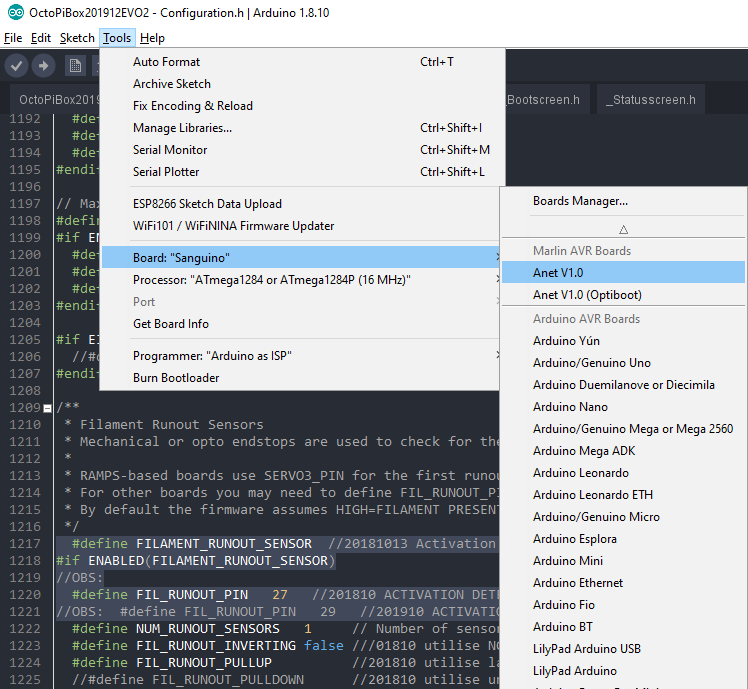Screen dimensions: 748x689
Task: Choose Auto Format from Tools menu
Action: [x=301, y=62]
